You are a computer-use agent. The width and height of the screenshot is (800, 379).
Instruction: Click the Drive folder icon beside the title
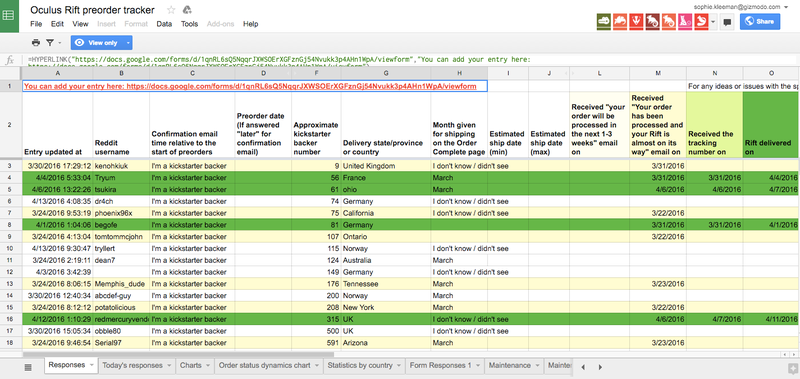point(187,10)
